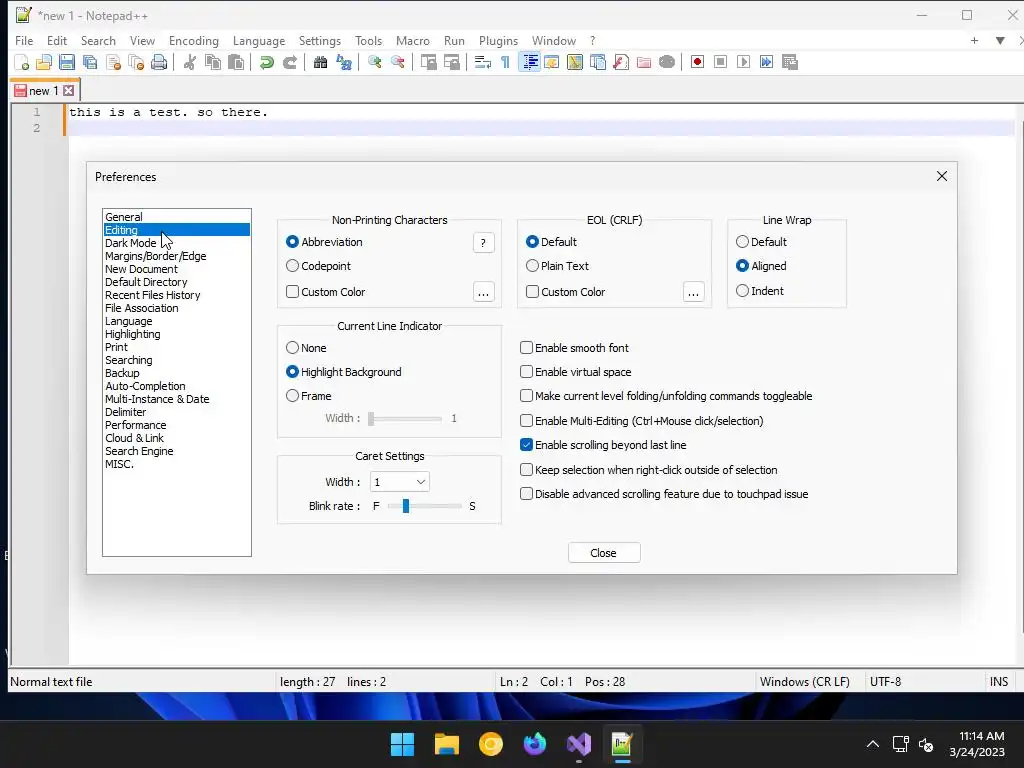
Task: Click the Open file toolbar icon
Action: coord(44,62)
